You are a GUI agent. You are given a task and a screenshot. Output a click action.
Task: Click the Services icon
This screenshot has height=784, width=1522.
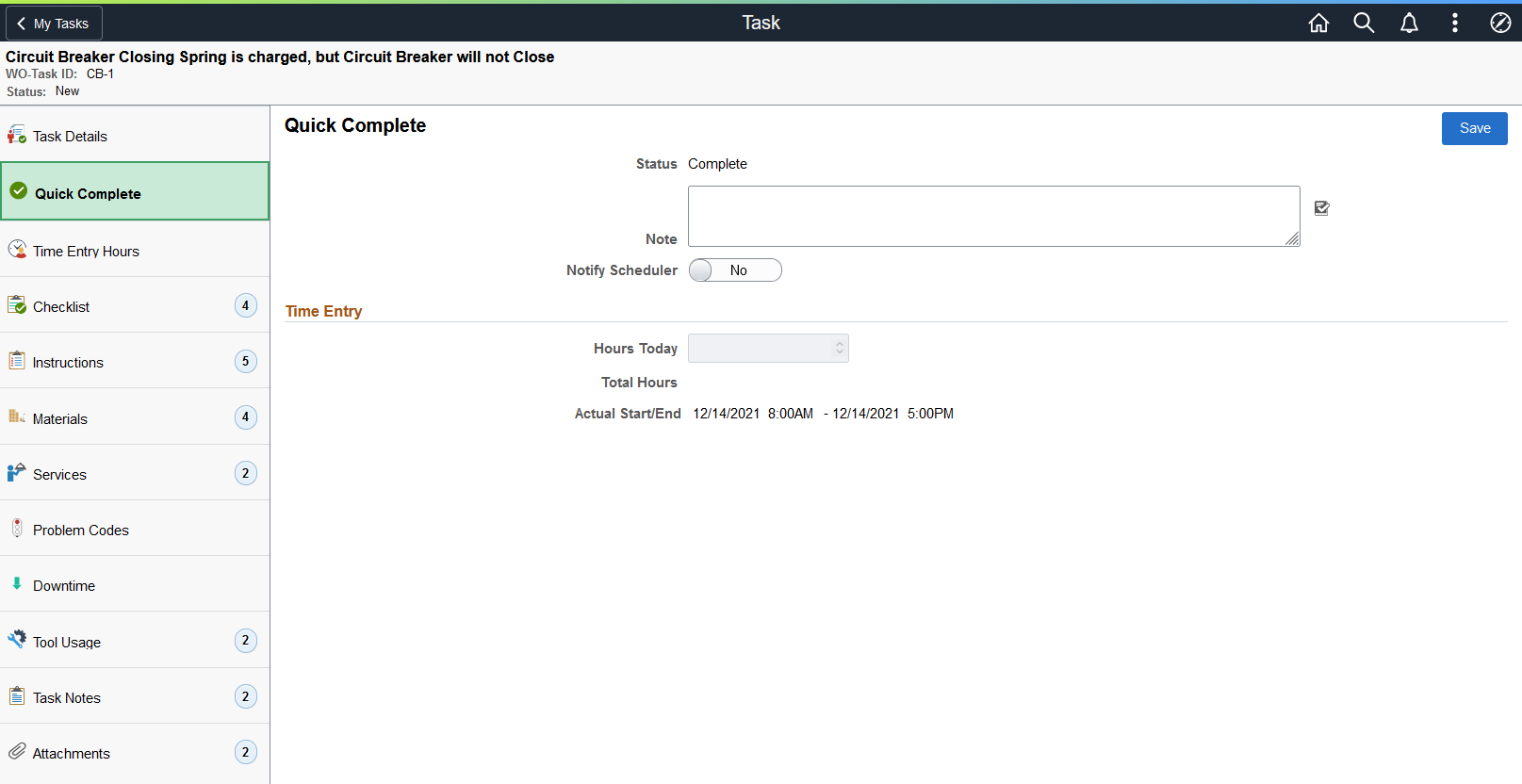pos(17,472)
